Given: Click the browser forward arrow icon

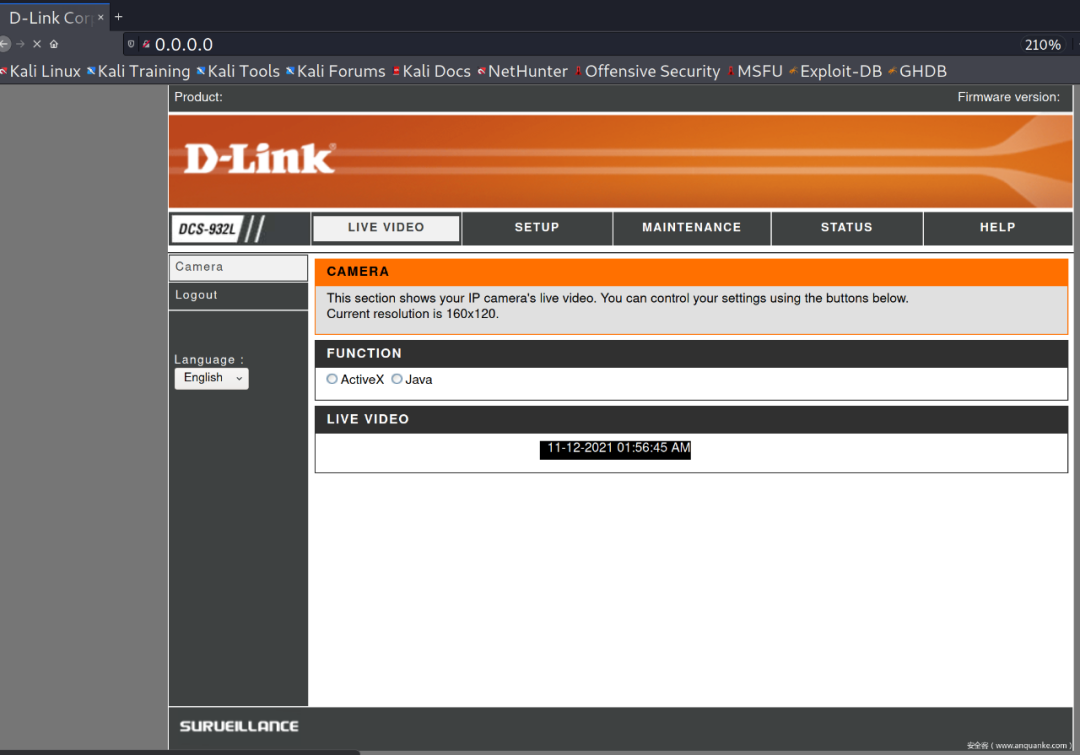Looking at the screenshot, I should coord(21,44).
